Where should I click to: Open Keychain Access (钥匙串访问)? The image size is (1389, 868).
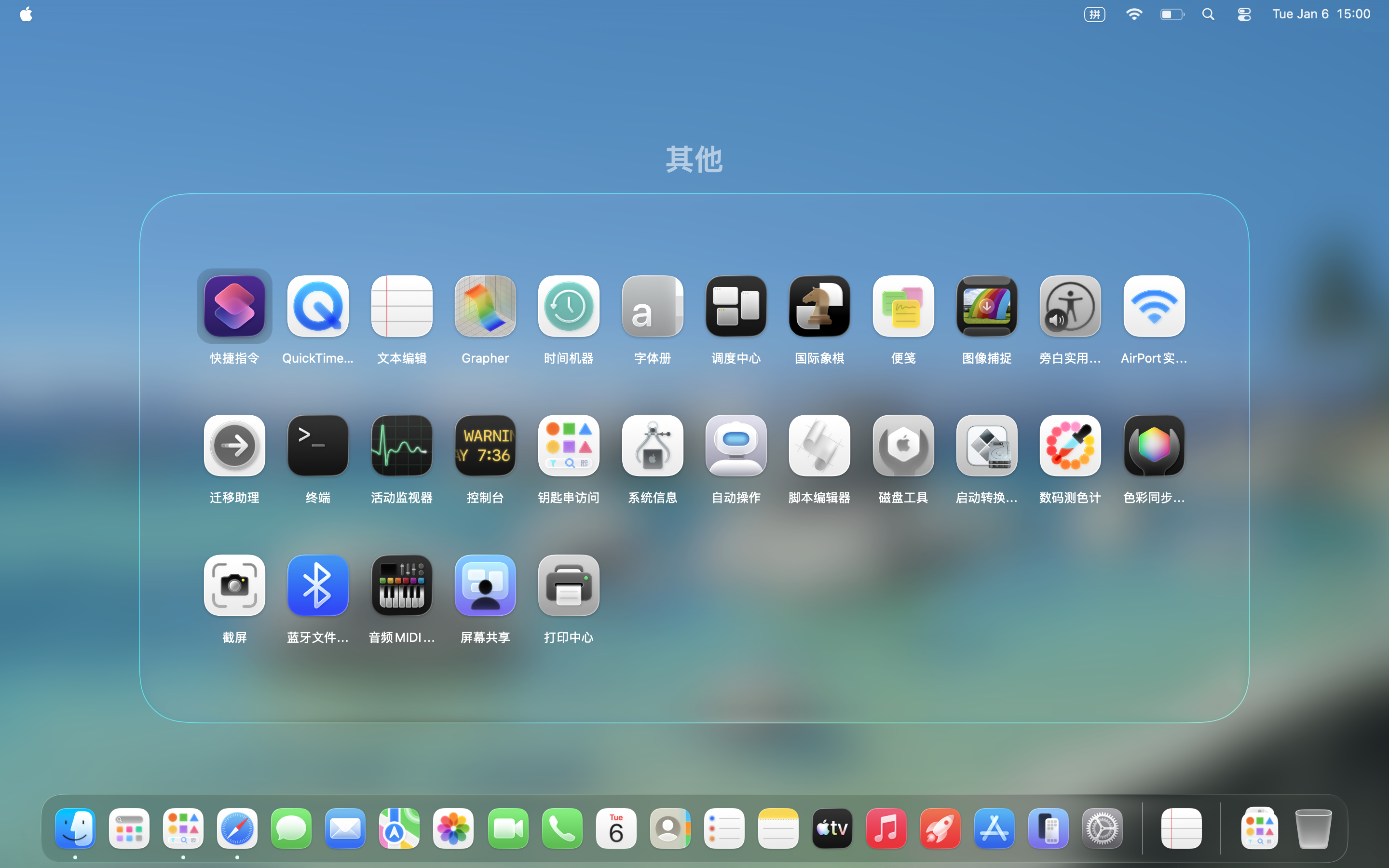(x=568, y=446)
